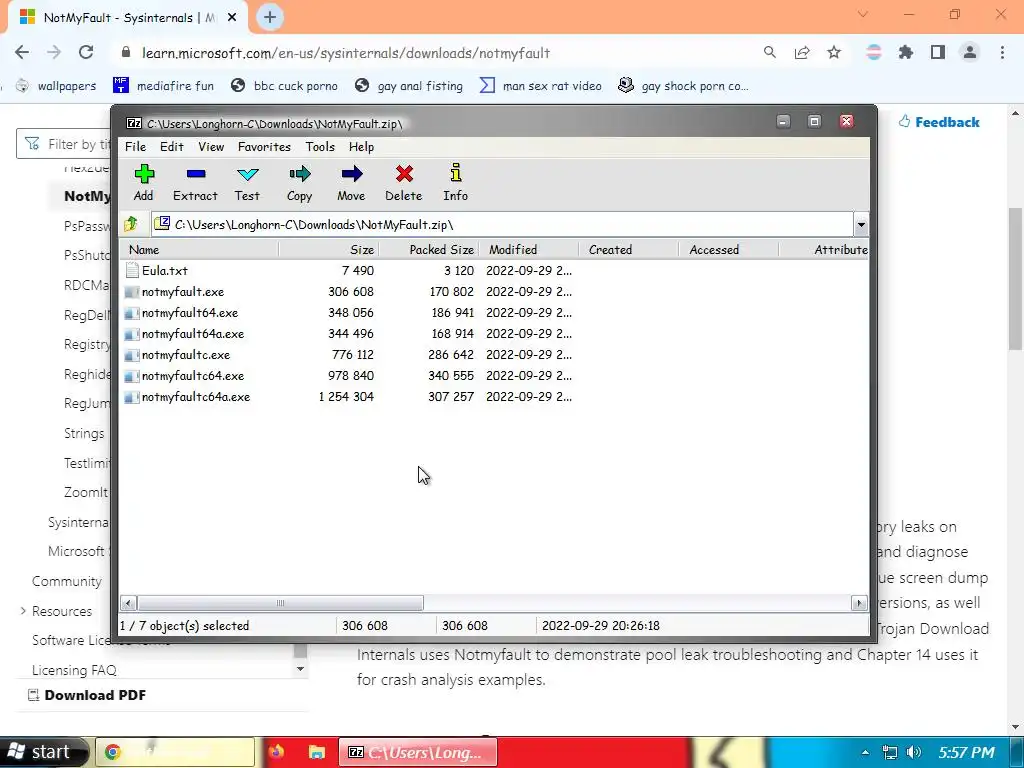The width and height of the screenshot is (1024, 768).
Task: Bookmark this page with the star icon
Action: point(834,52)
